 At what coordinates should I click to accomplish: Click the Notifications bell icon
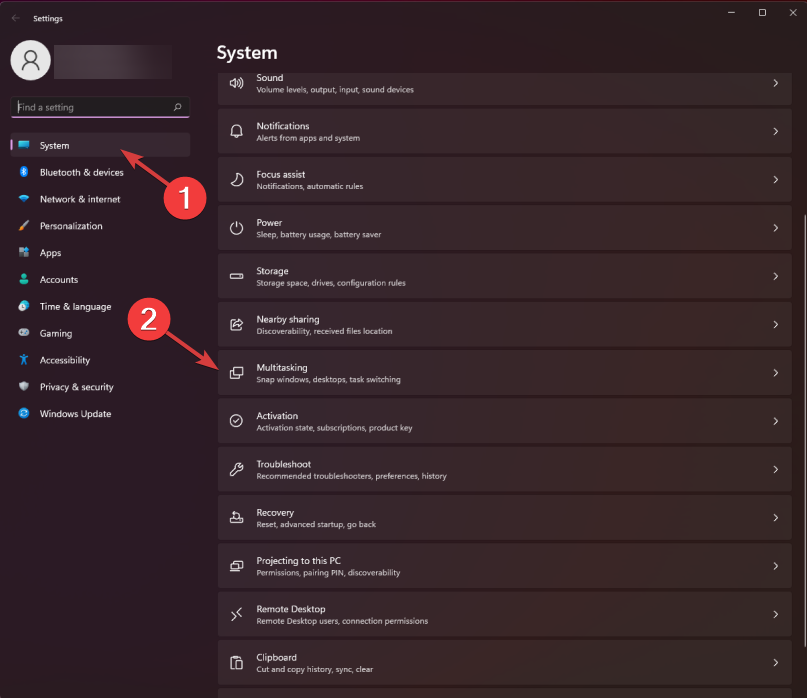coord(236,131)
